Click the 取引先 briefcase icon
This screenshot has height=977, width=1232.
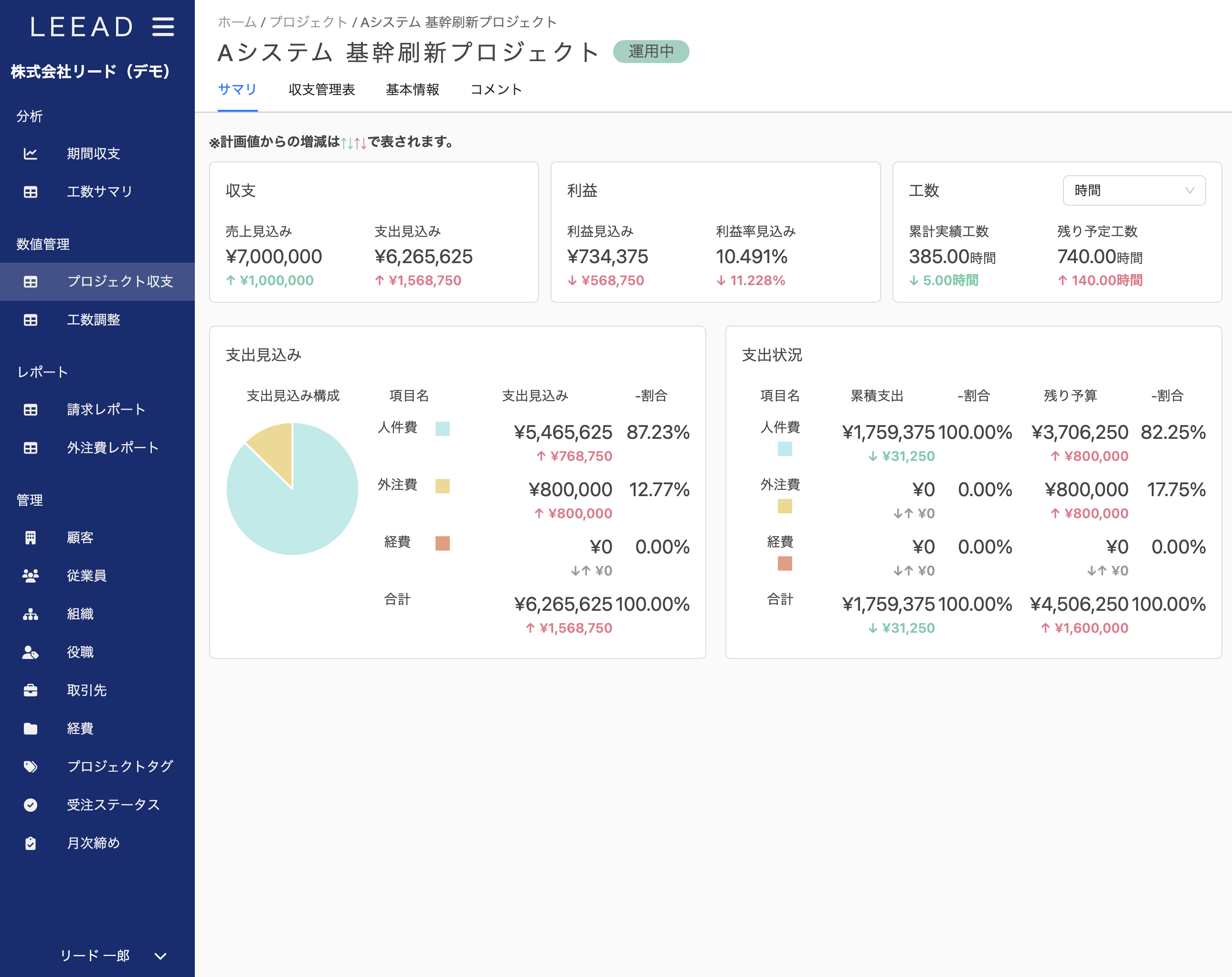pos(30,690)
